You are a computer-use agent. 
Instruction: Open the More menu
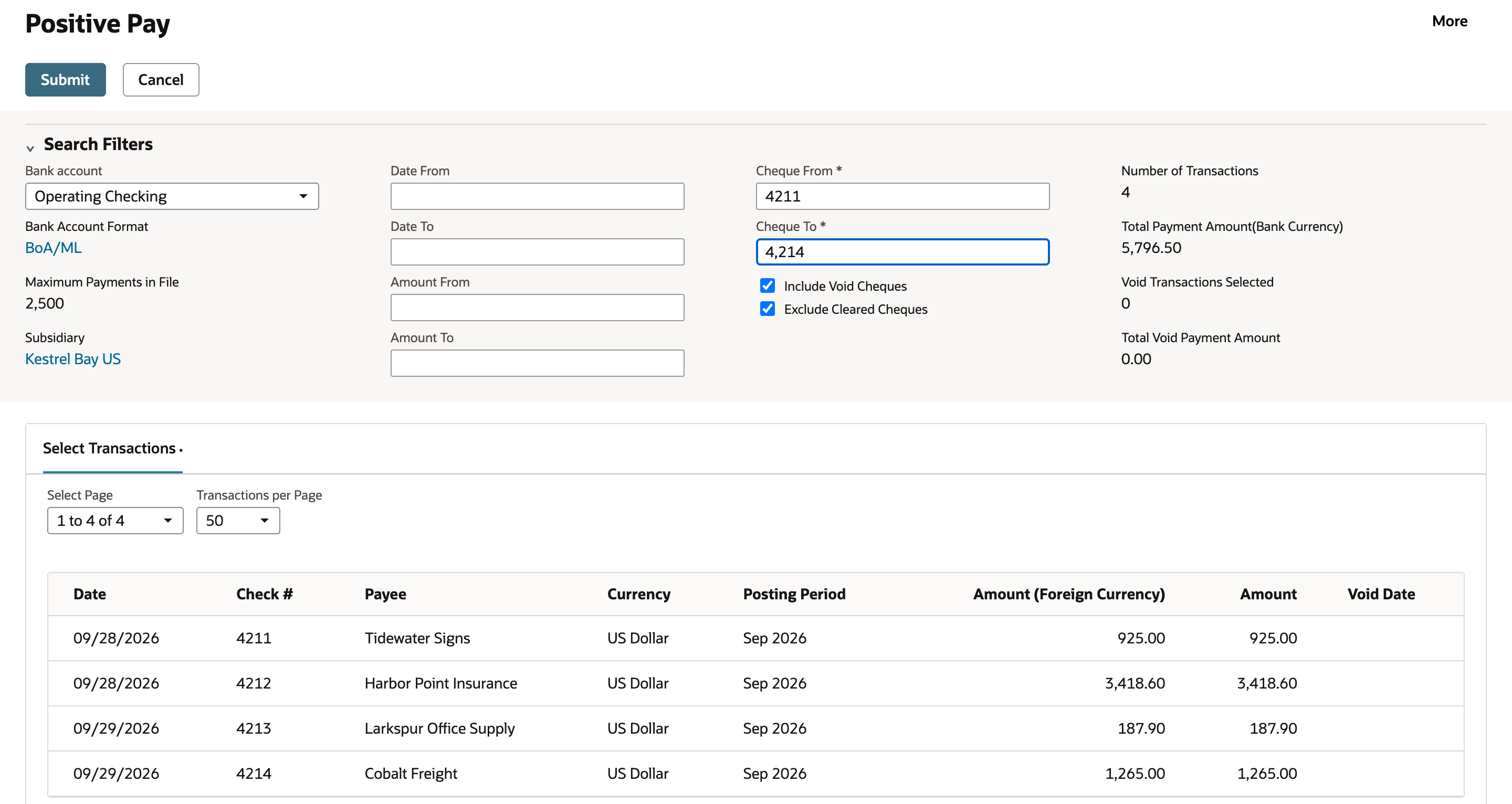(x=1449, y=21)
